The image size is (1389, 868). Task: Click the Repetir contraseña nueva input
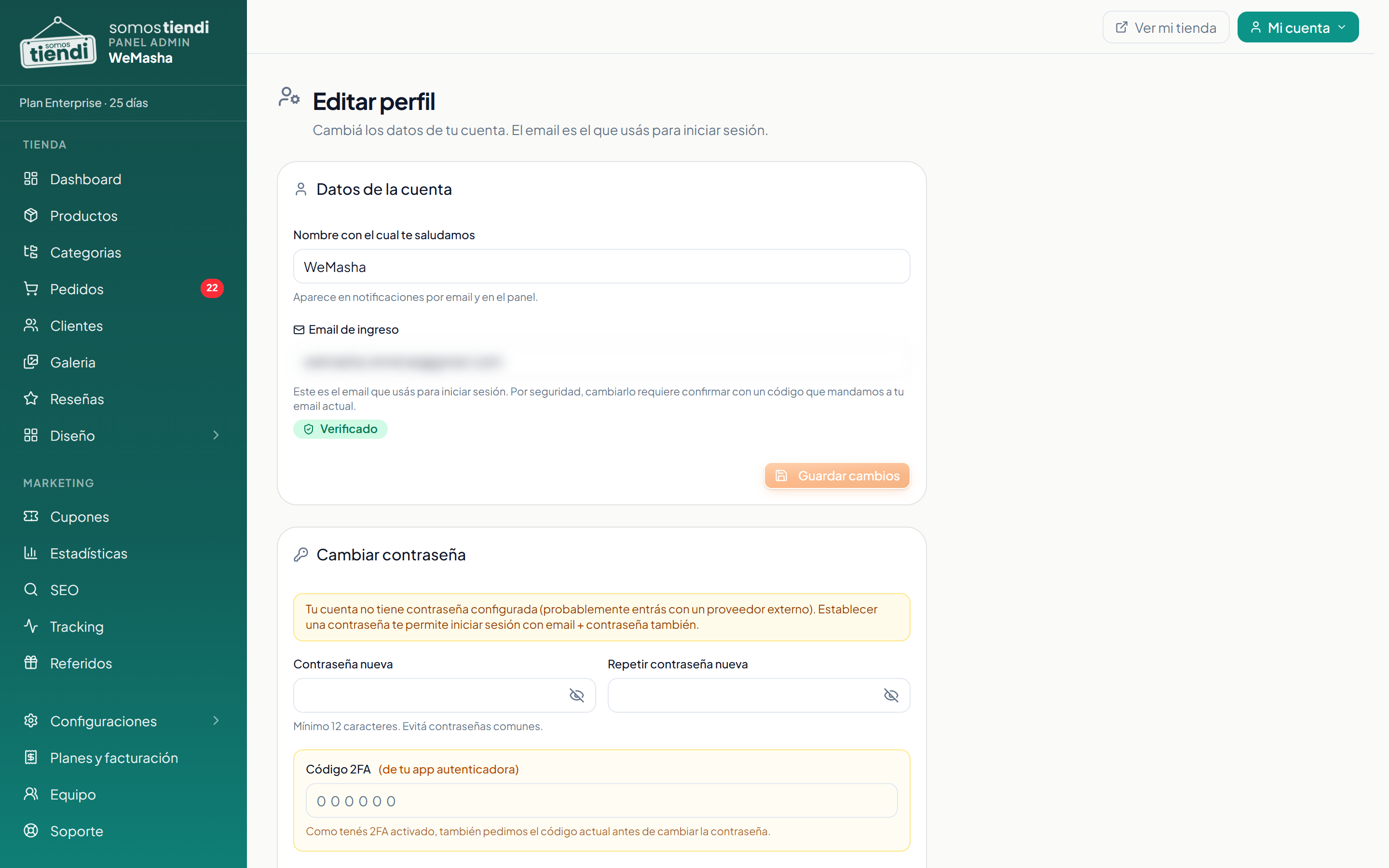click(x=759, y=696)
